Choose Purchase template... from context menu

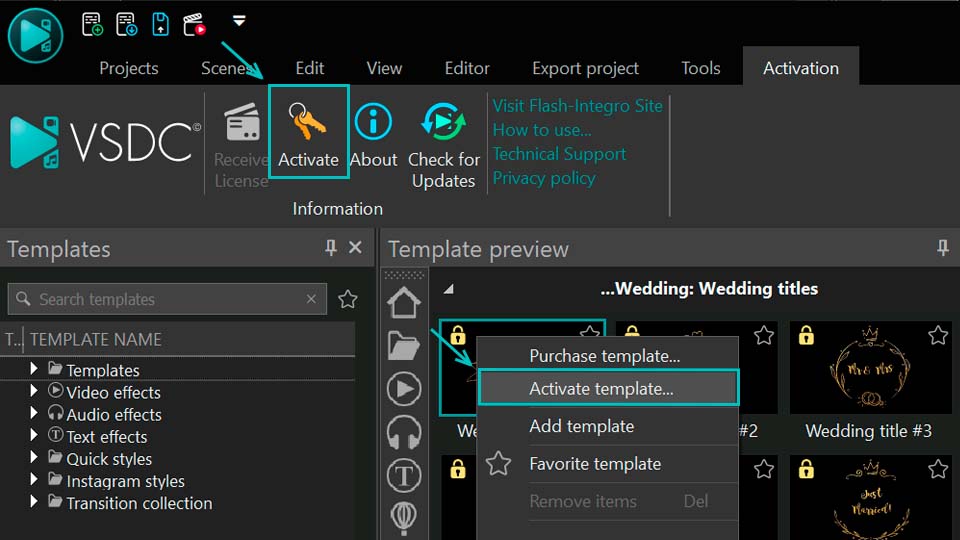(x=605, y=356)
